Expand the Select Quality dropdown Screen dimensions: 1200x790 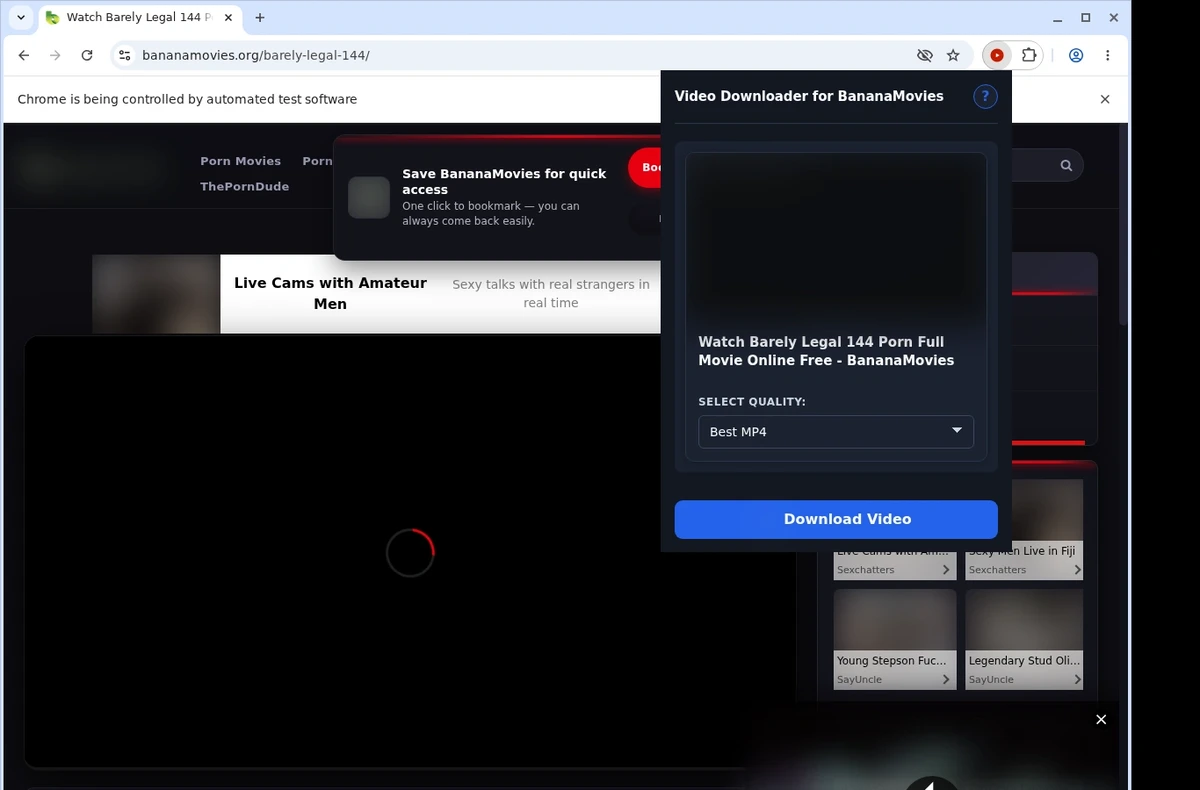coord(836,432)
